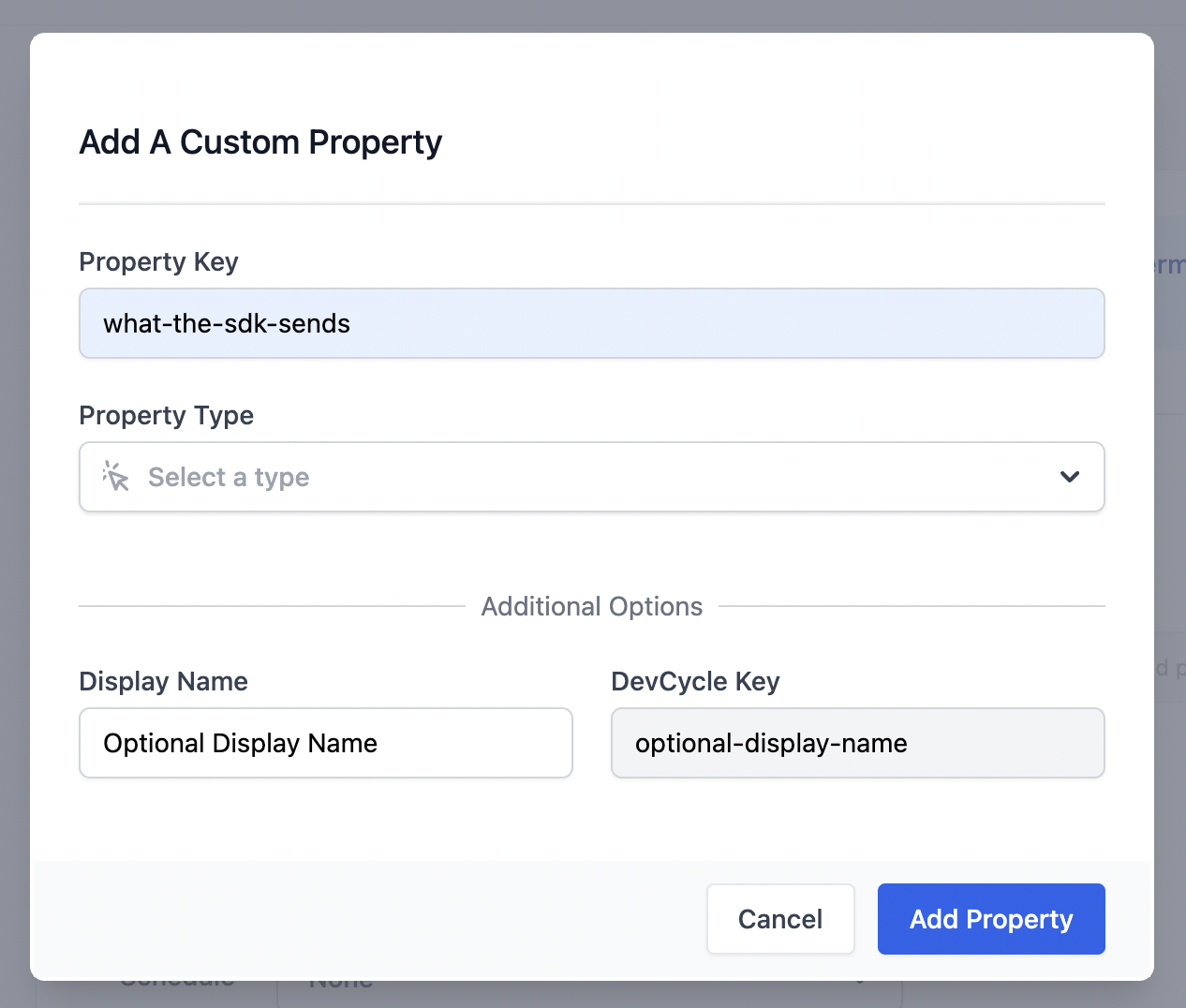The width and height of the screenshot is (1186, 1008).
Task: Select a type for the custom property
Action: (592, 477)
